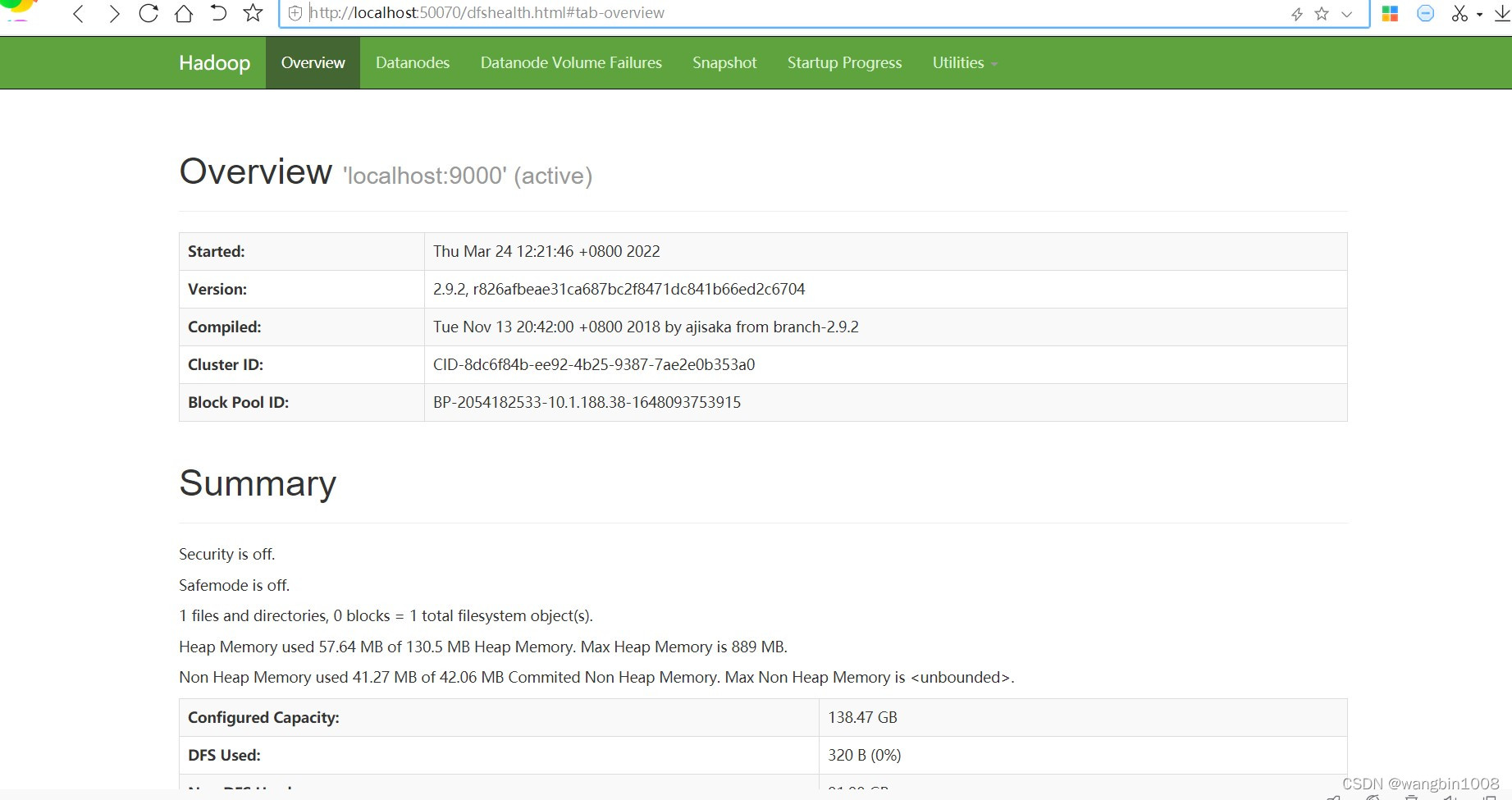The image size is (1512, 800).
Task: Open Datanode Volume Failures tab
Action: pos(571,63)
